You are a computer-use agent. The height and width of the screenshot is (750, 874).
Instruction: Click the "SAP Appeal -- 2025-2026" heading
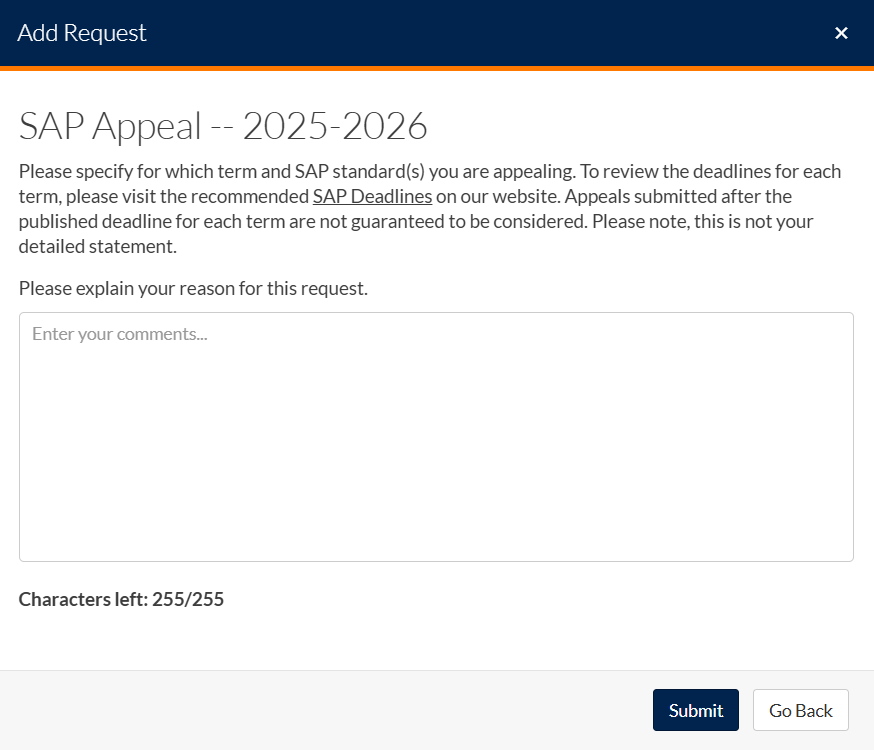tap(223, 126)
